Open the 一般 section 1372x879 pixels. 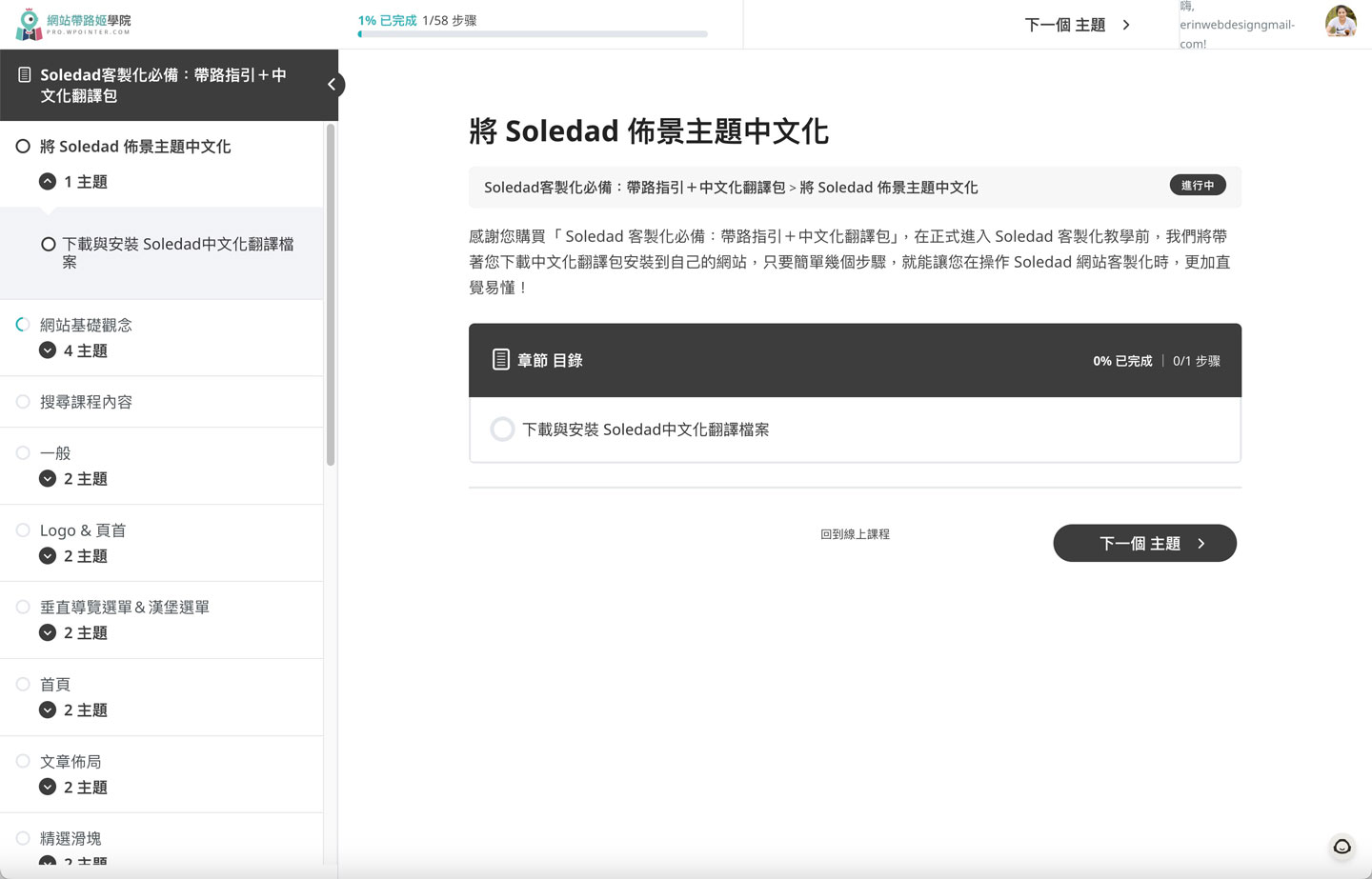pyautogui.click(x=55, y=453)
